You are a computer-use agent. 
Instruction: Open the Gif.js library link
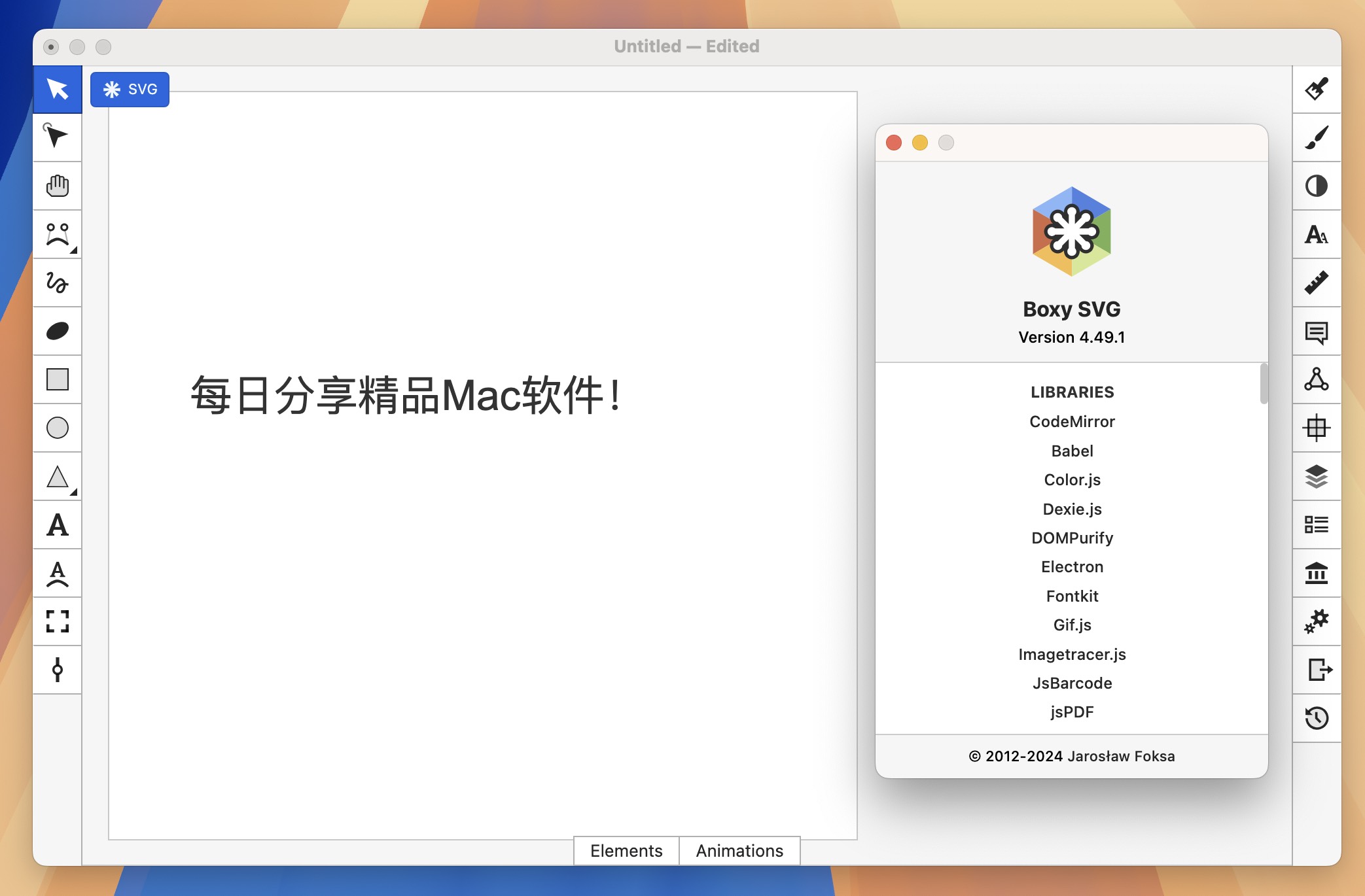(1072, 625)
